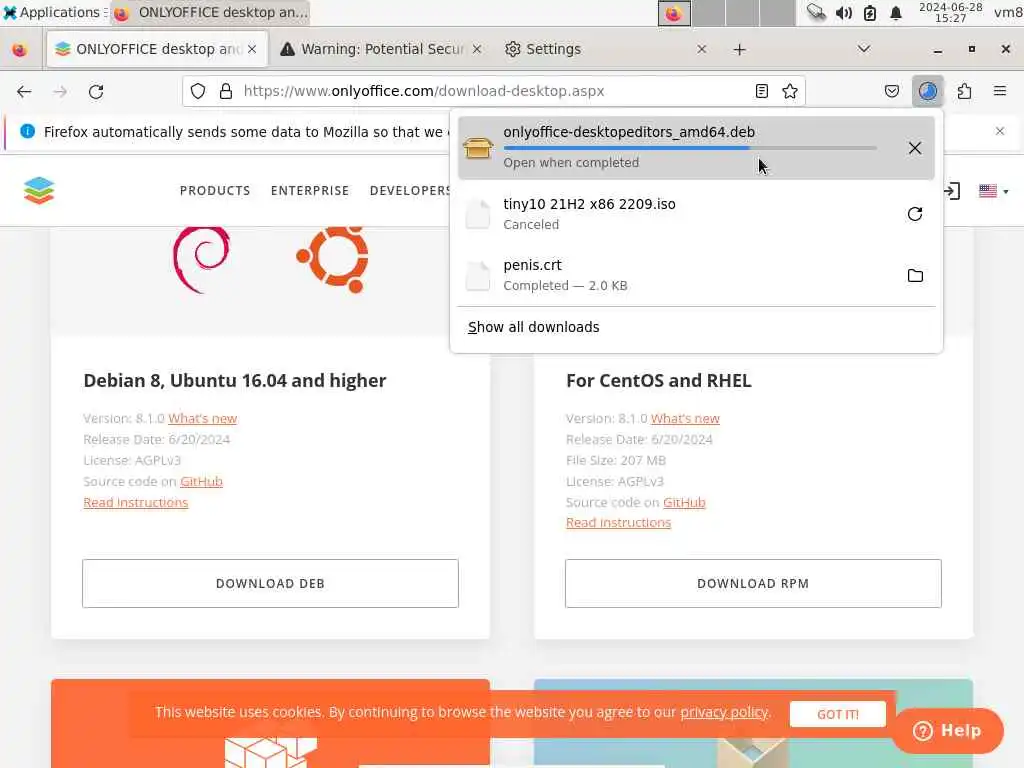Bookmark this page with the star
Viewport: 1024px width, 768px height.
[790, 91]
